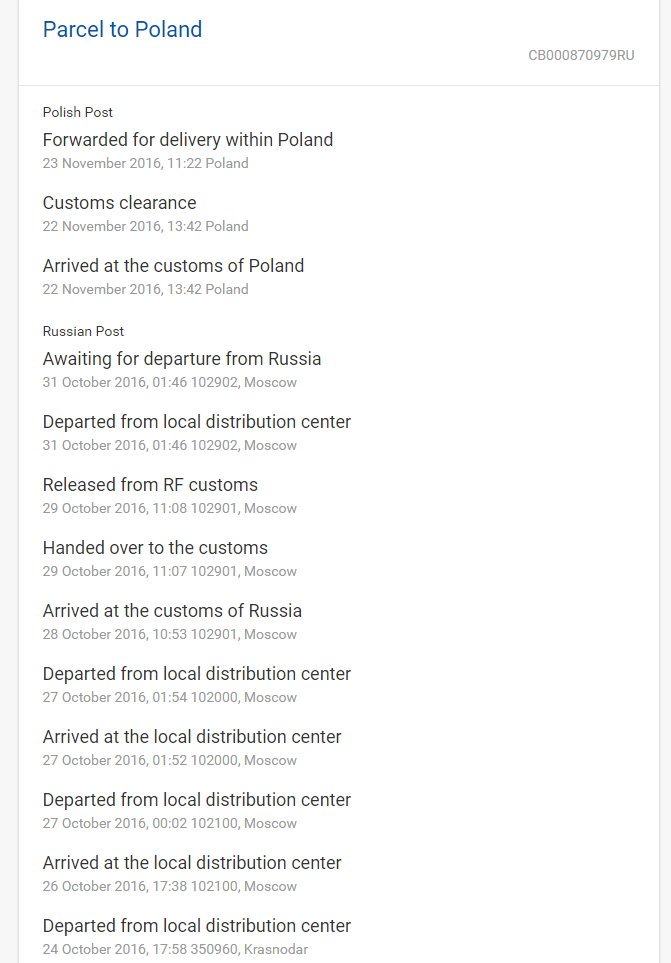
Task: Open the Released from RF customs event
Action: click(x=150, y=485)
